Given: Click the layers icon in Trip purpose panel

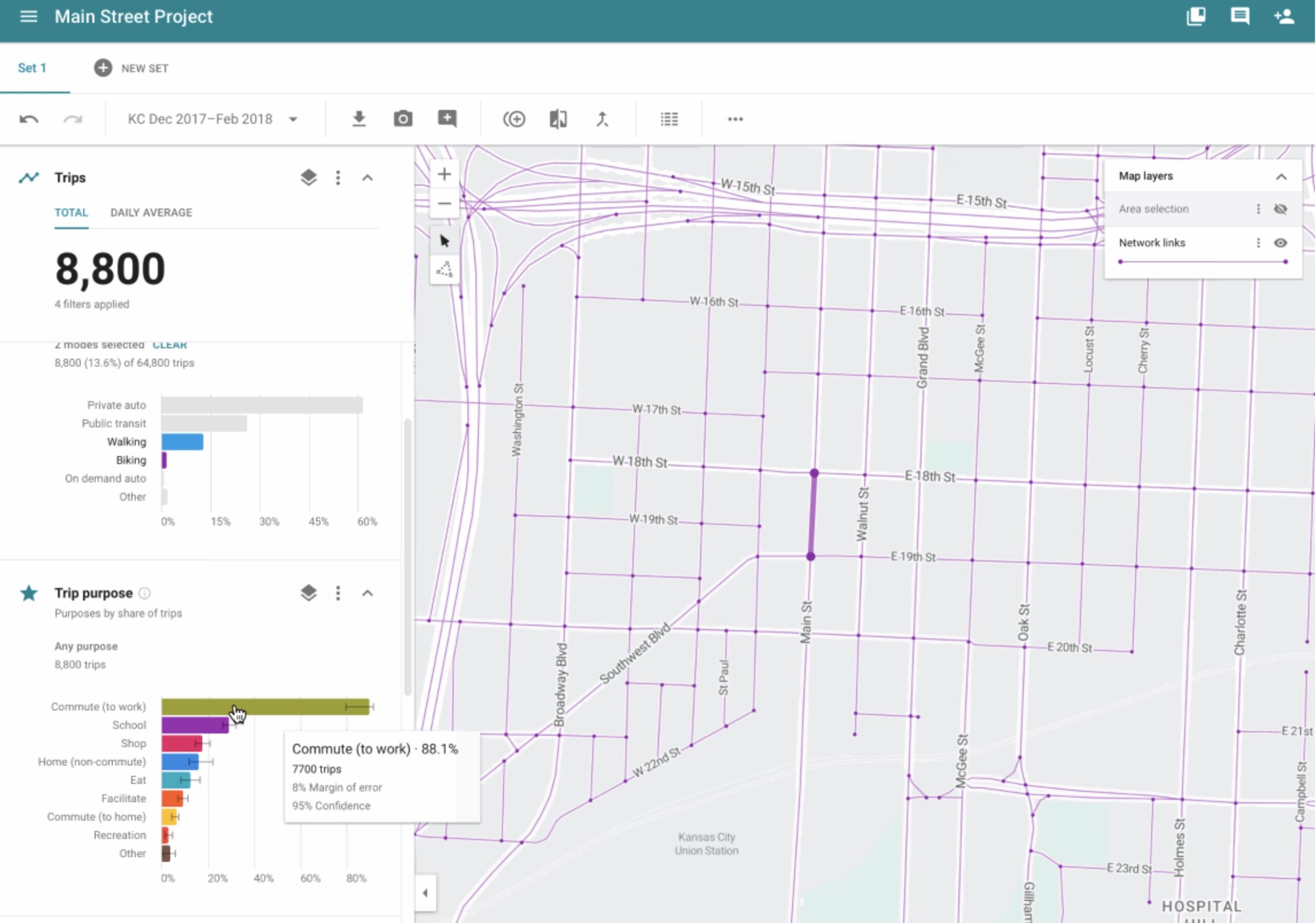Looking at the screenshot, I should point(308,593).
